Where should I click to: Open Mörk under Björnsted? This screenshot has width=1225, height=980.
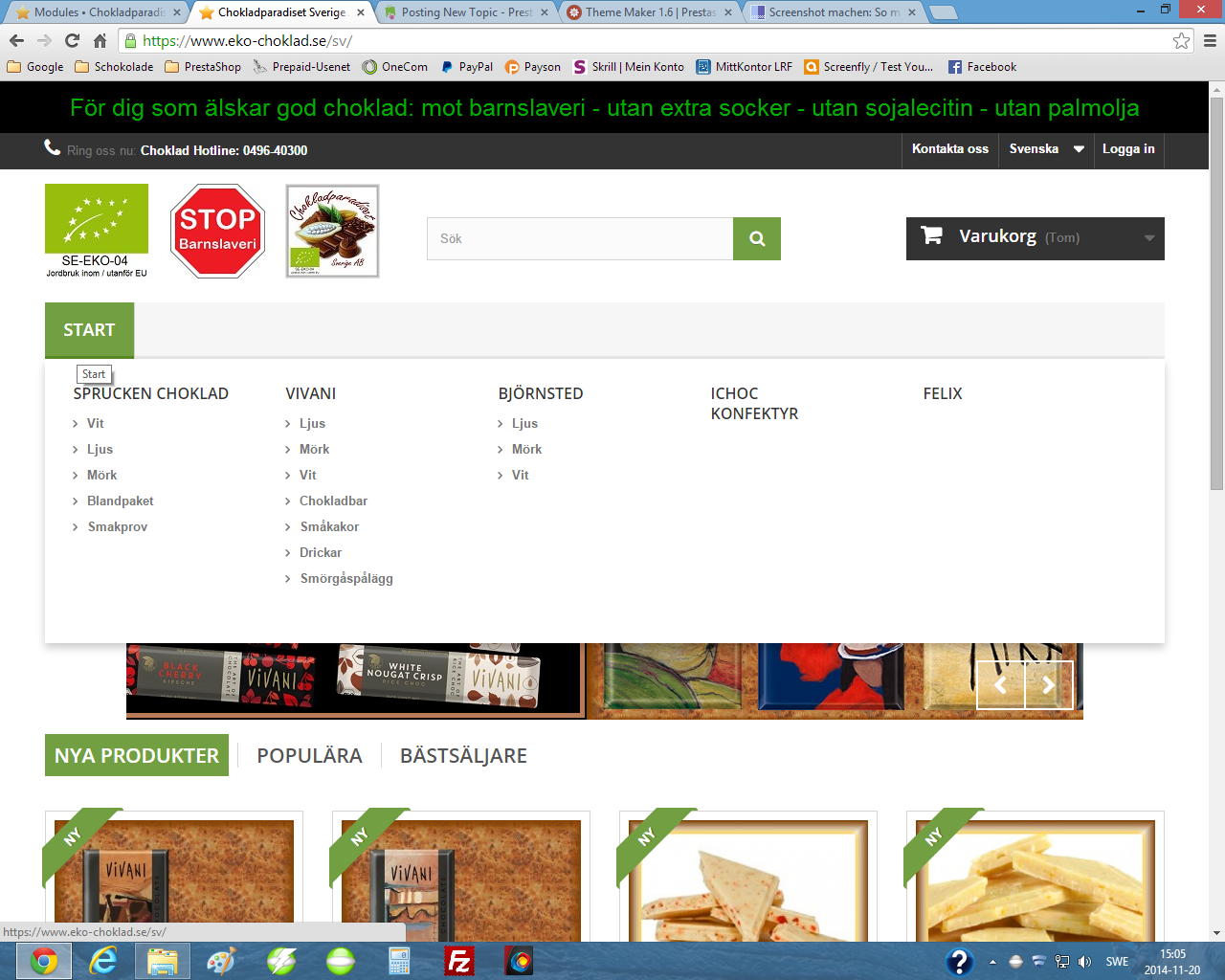pos(526,449)
